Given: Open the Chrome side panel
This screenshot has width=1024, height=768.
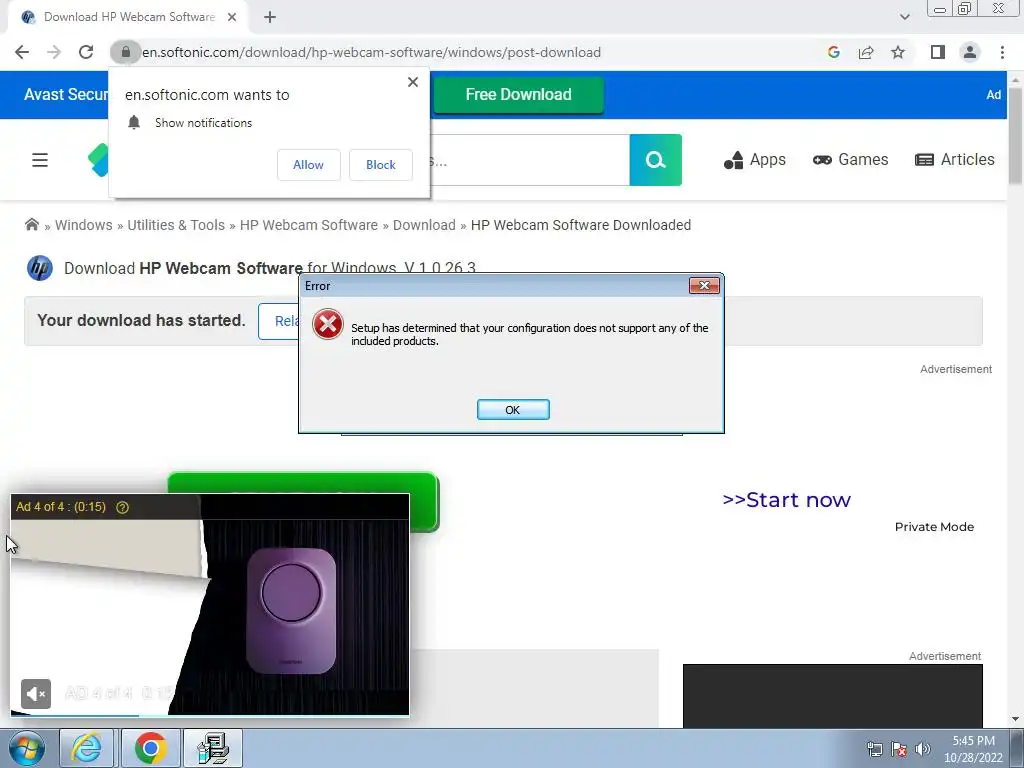Looking at the screenshot, I should point(938,52).
